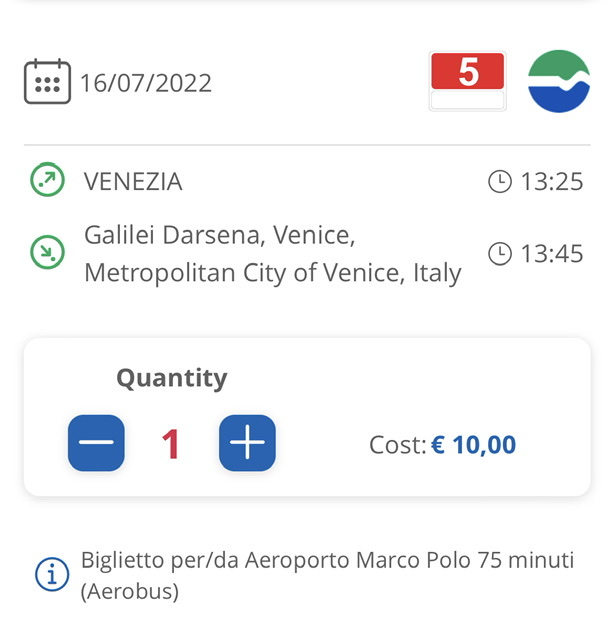
Task: Click the blue info icon
Action: tap(52, 574)
